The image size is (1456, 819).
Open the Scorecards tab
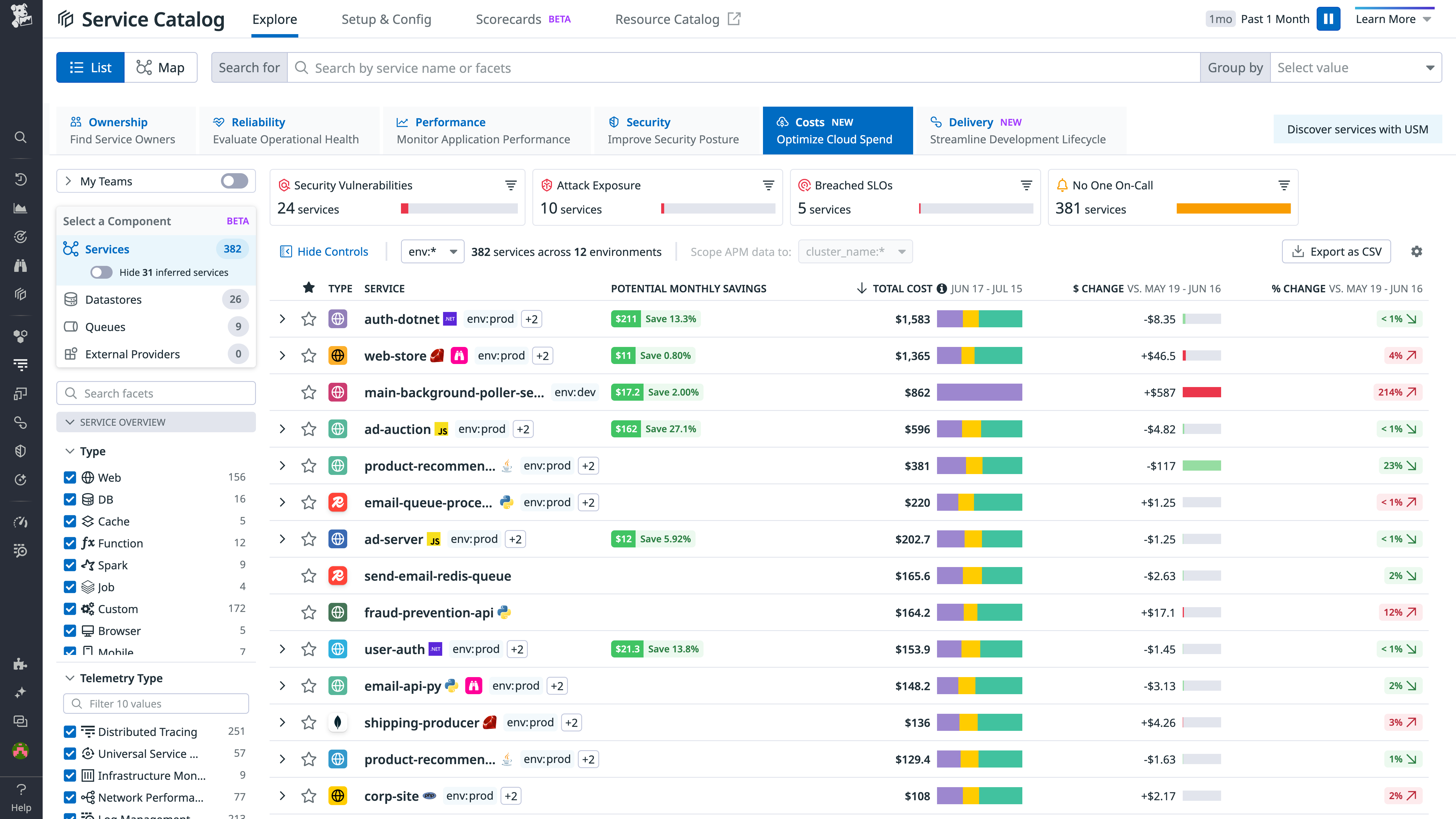coord(508,19)
